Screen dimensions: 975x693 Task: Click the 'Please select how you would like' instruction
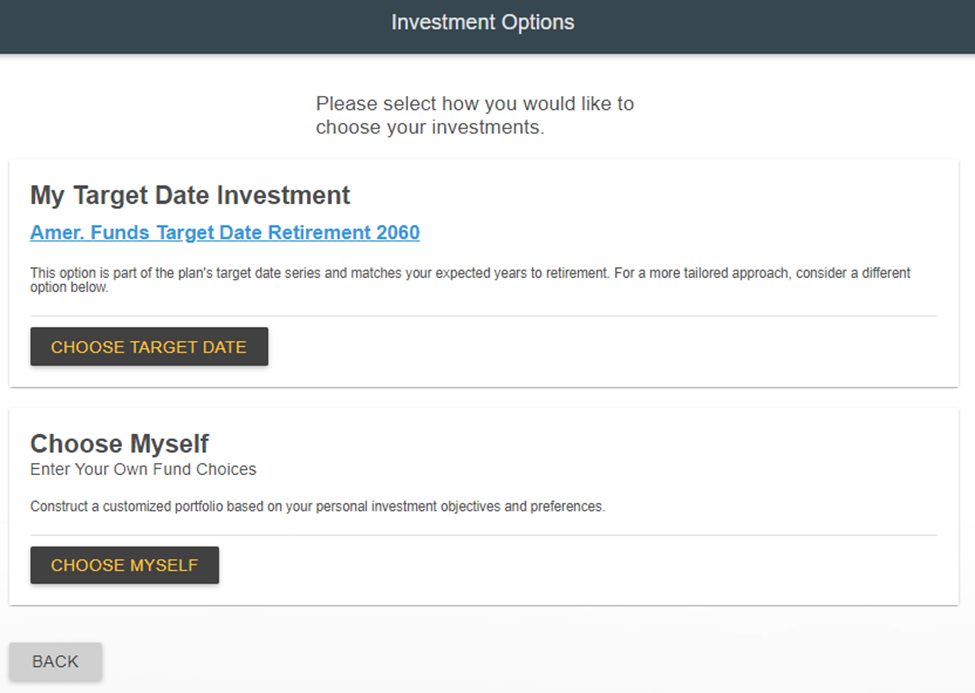(475, 104)
